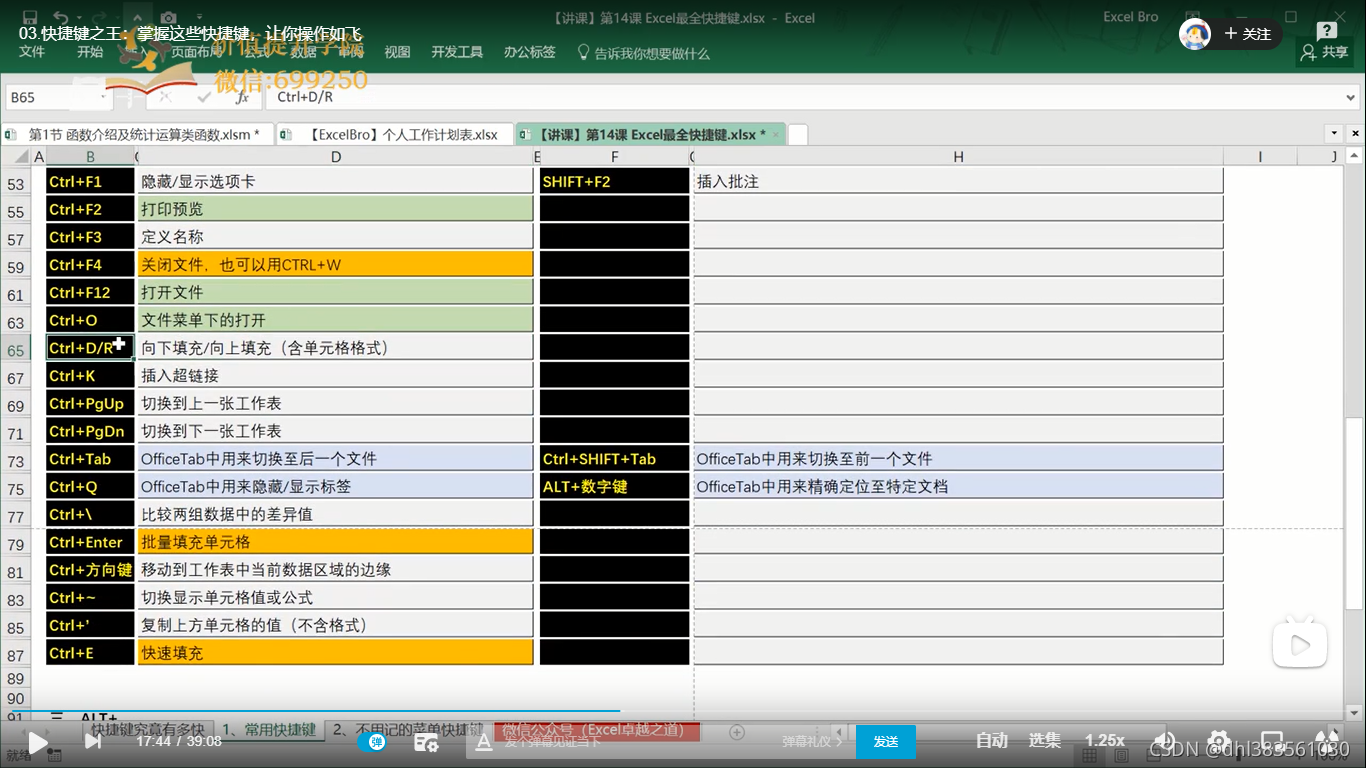1366x768 pixels.
Task: Seek using the video progress bar
Action: pos(683,713)
